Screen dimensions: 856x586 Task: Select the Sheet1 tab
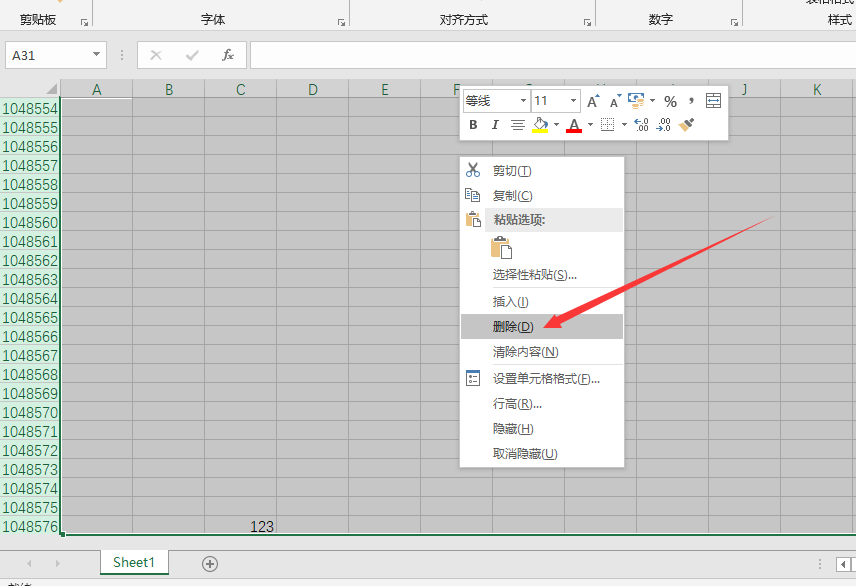134,563
